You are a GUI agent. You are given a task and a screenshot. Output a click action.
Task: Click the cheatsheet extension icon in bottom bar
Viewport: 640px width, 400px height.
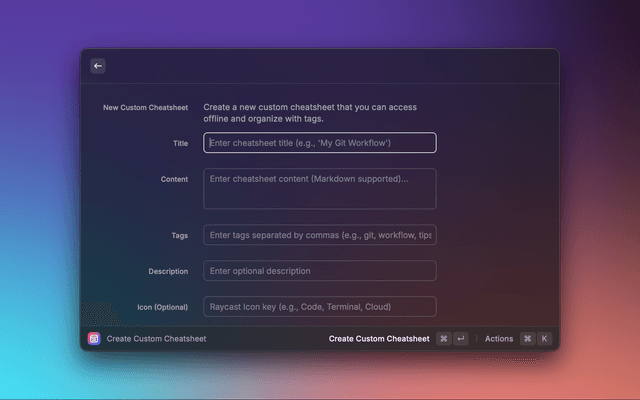(94, 339)
